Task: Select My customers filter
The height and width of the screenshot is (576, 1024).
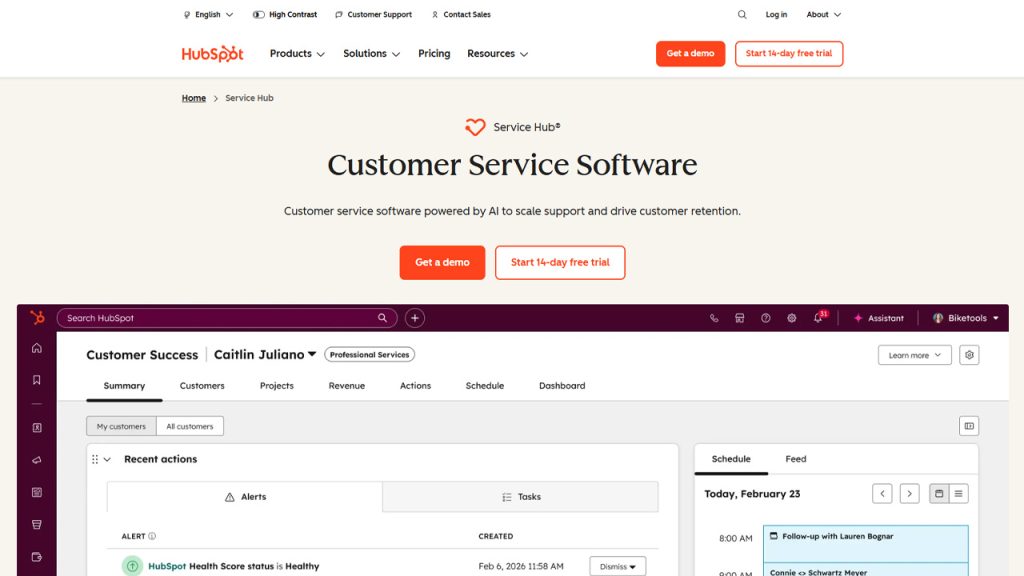Action: [121, 426]
